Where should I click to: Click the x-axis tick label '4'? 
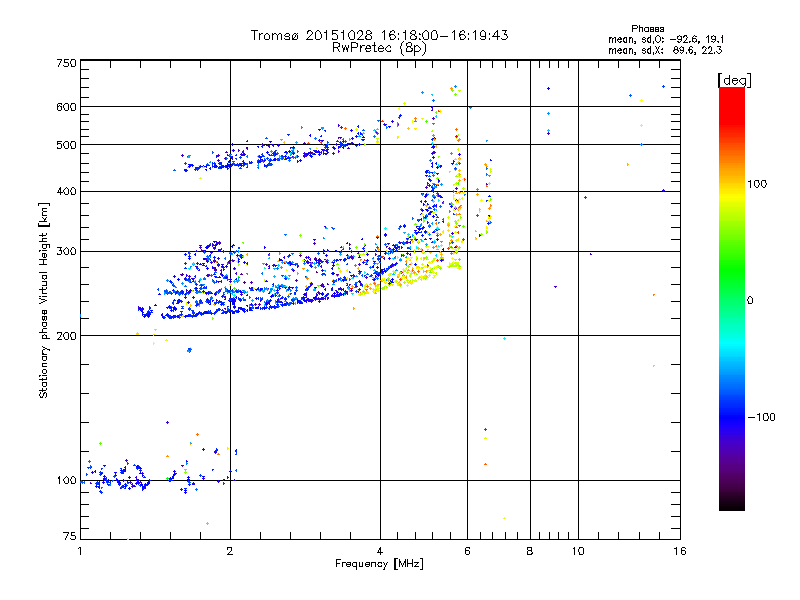click(380, 551)
